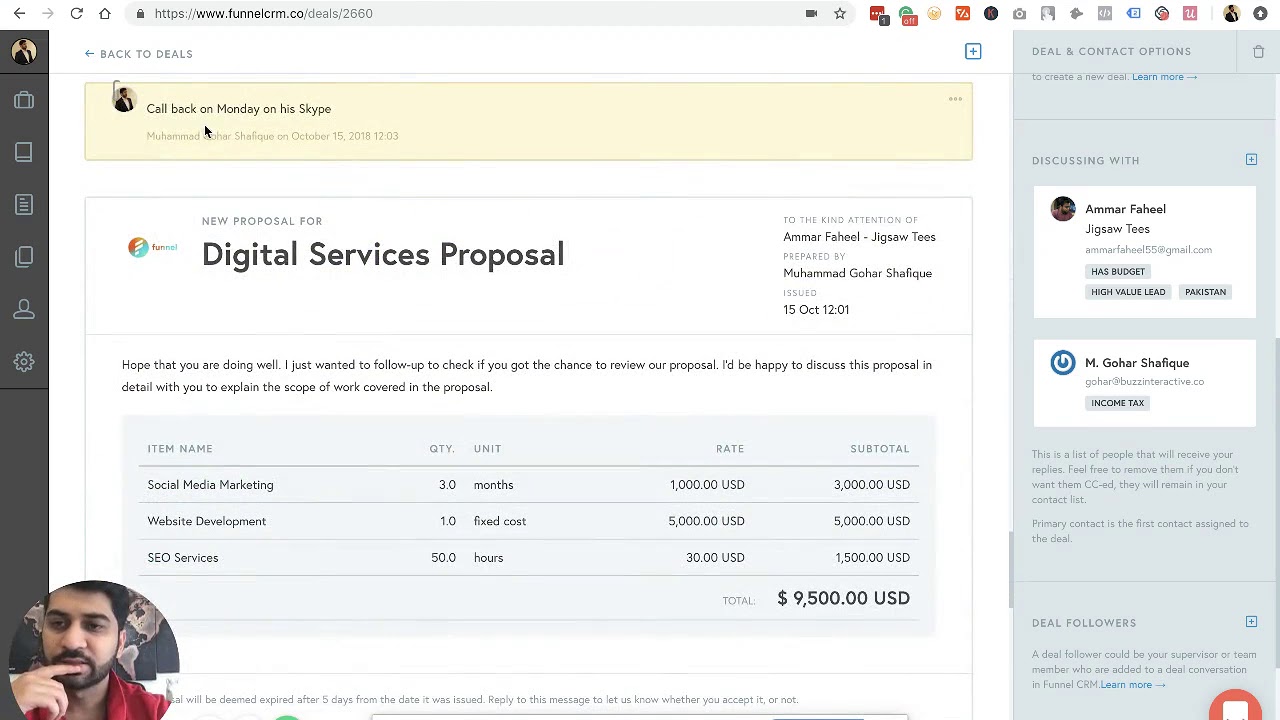Image resolution: width=1280 pixels, height=720 pixels.
Task: Click Learn more link under Deal Followers
Action: click(1132, 685)
